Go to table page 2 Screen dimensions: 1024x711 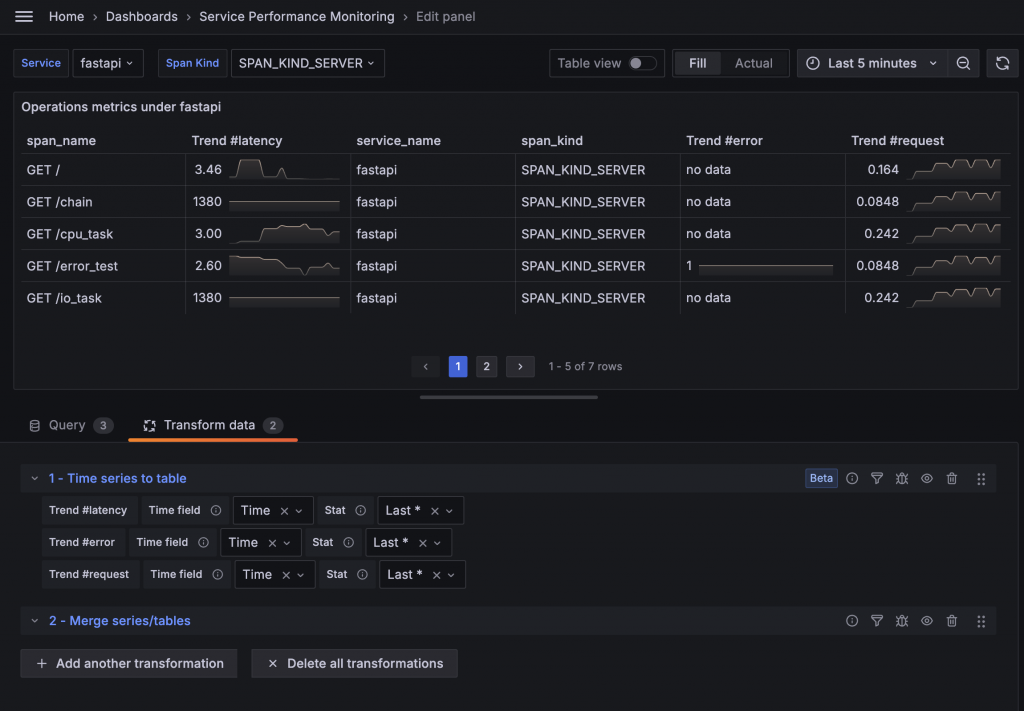point(487,366)
